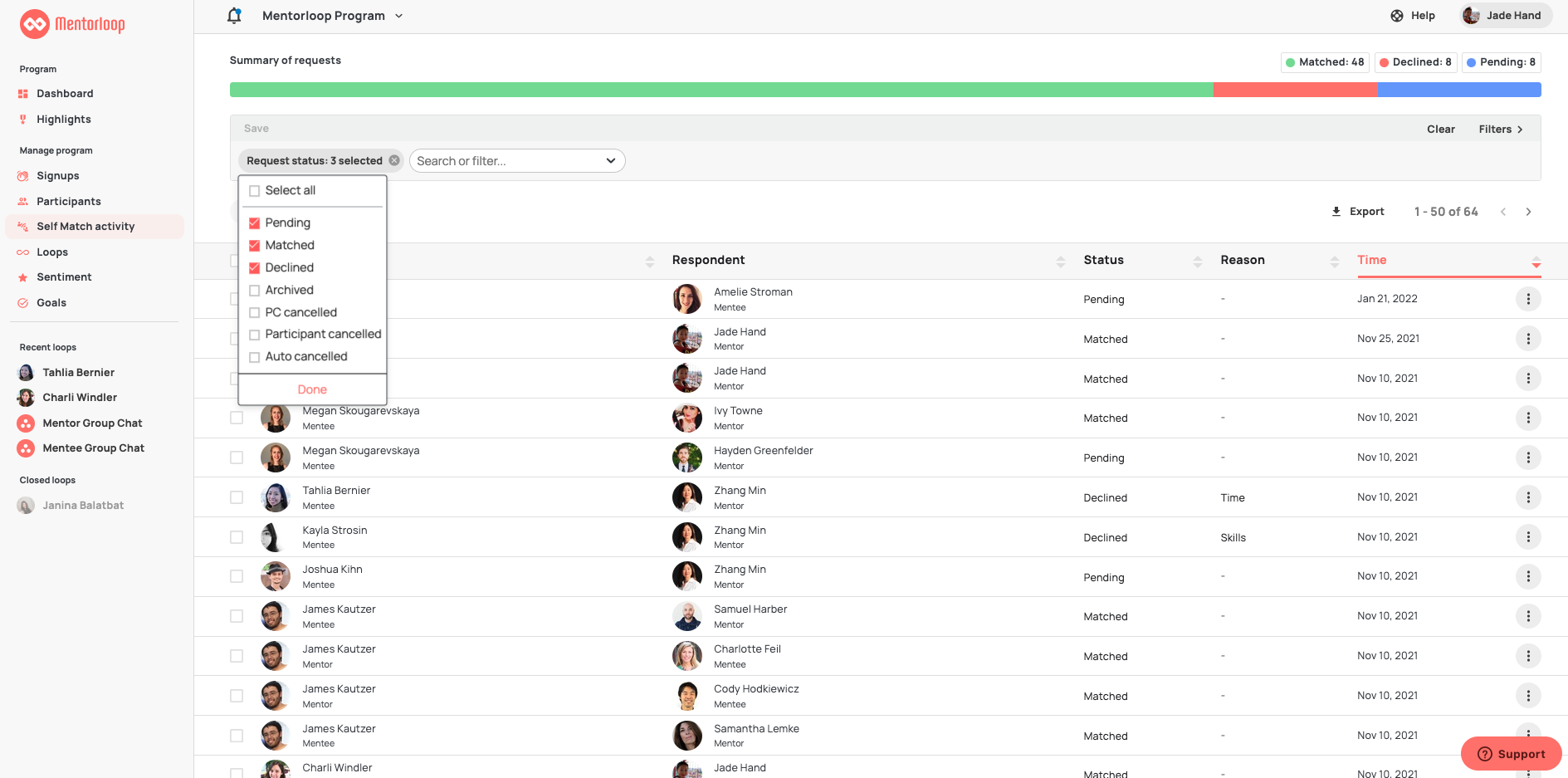Image resolution: width=1568 pixels, height=778 pixels.
Task: Uncheck the Declined status filter
Action: coord(255,268)
